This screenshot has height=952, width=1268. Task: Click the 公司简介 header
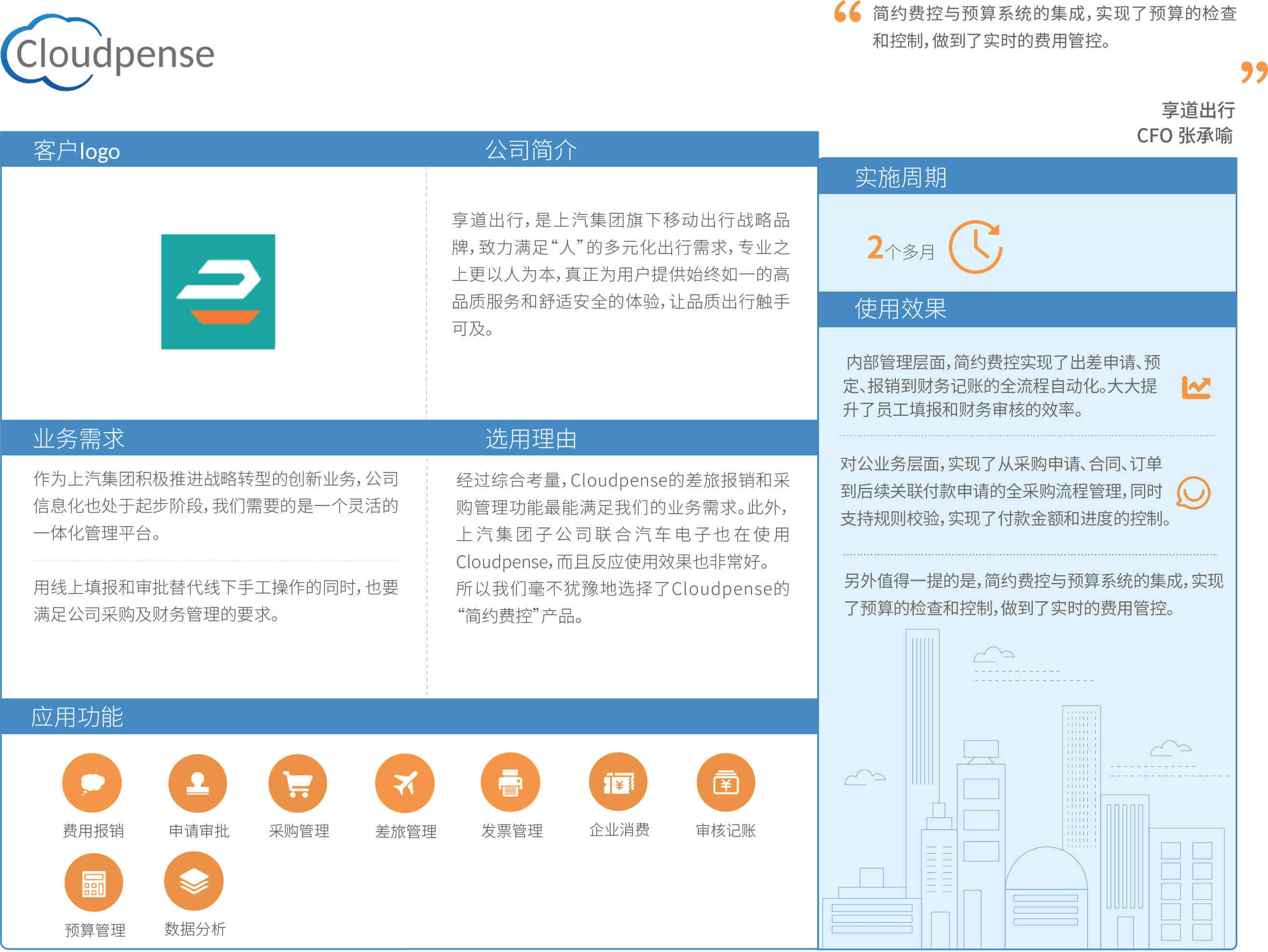[x=531, y=150]
